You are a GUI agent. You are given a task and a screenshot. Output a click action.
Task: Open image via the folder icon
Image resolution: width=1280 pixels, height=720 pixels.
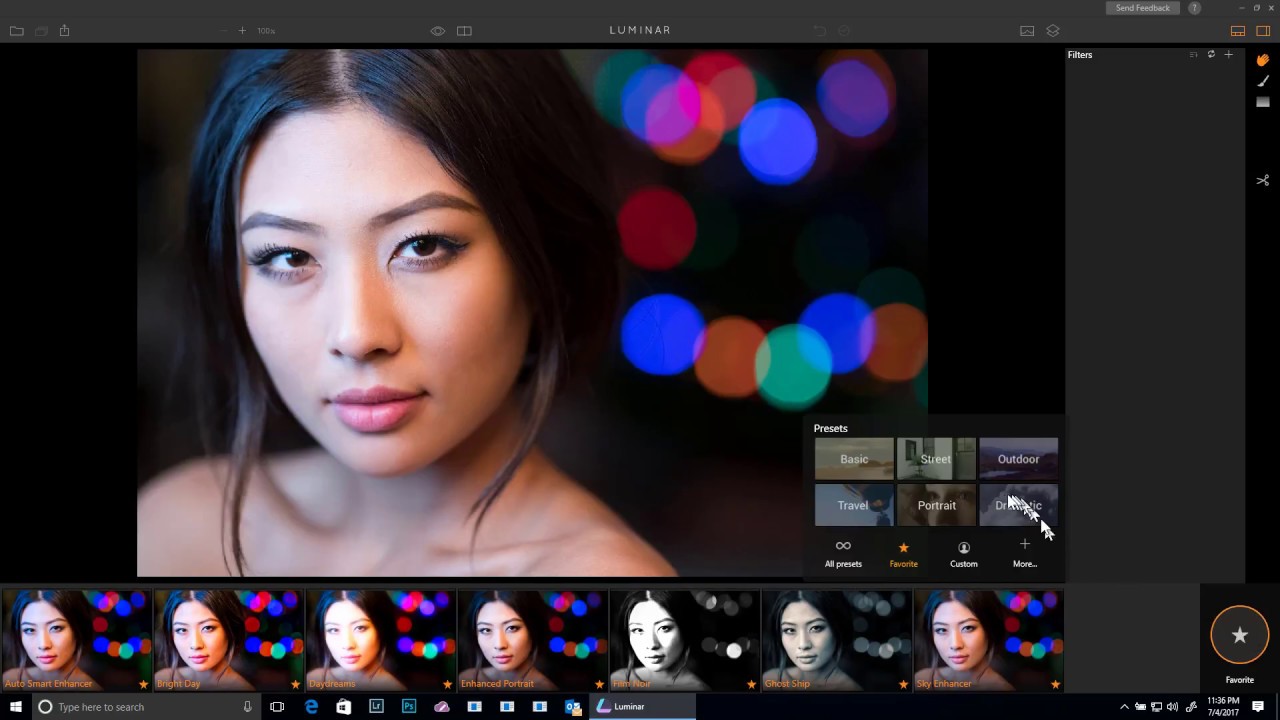point(16,31)
